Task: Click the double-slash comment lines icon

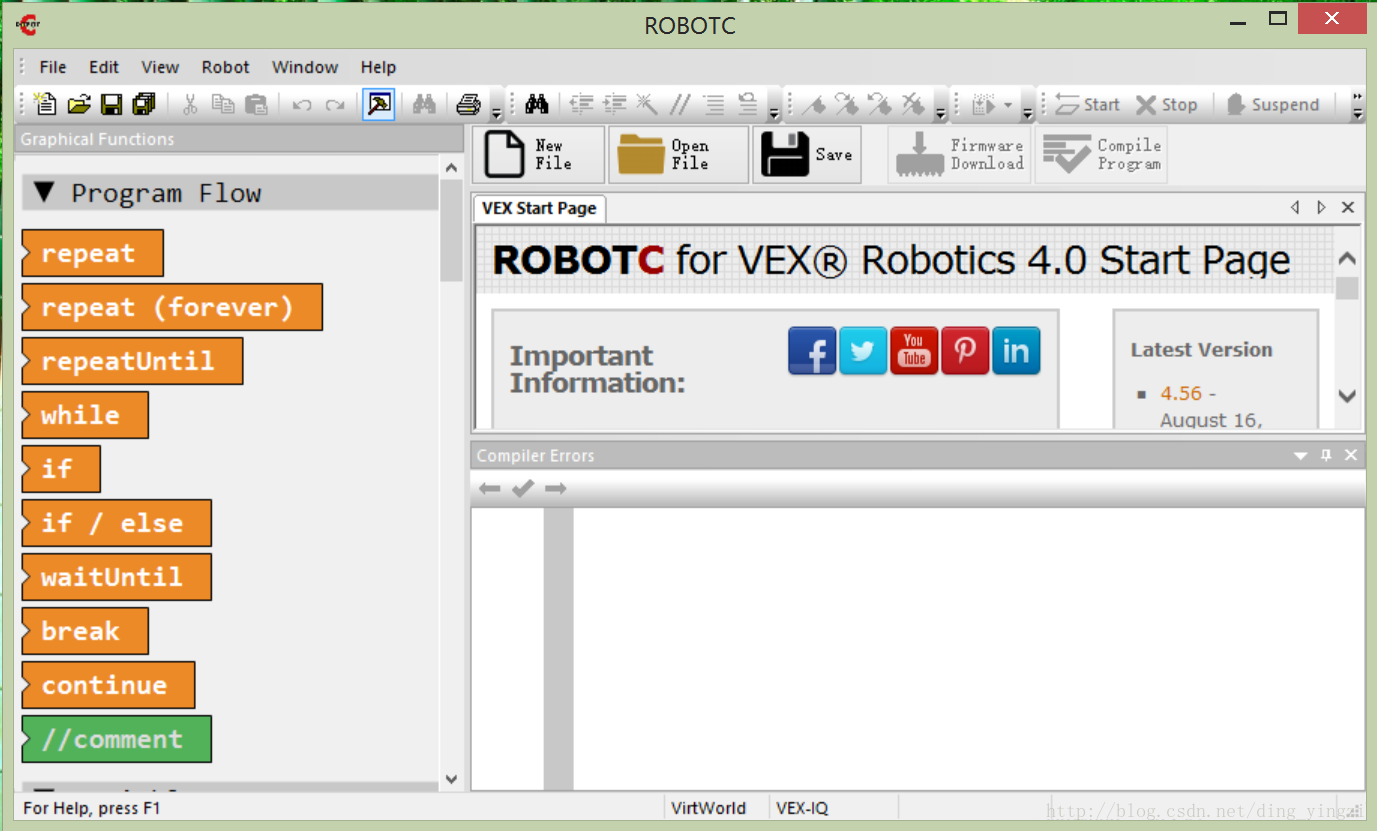Action: pyautogui.click(x=680, y=104)
